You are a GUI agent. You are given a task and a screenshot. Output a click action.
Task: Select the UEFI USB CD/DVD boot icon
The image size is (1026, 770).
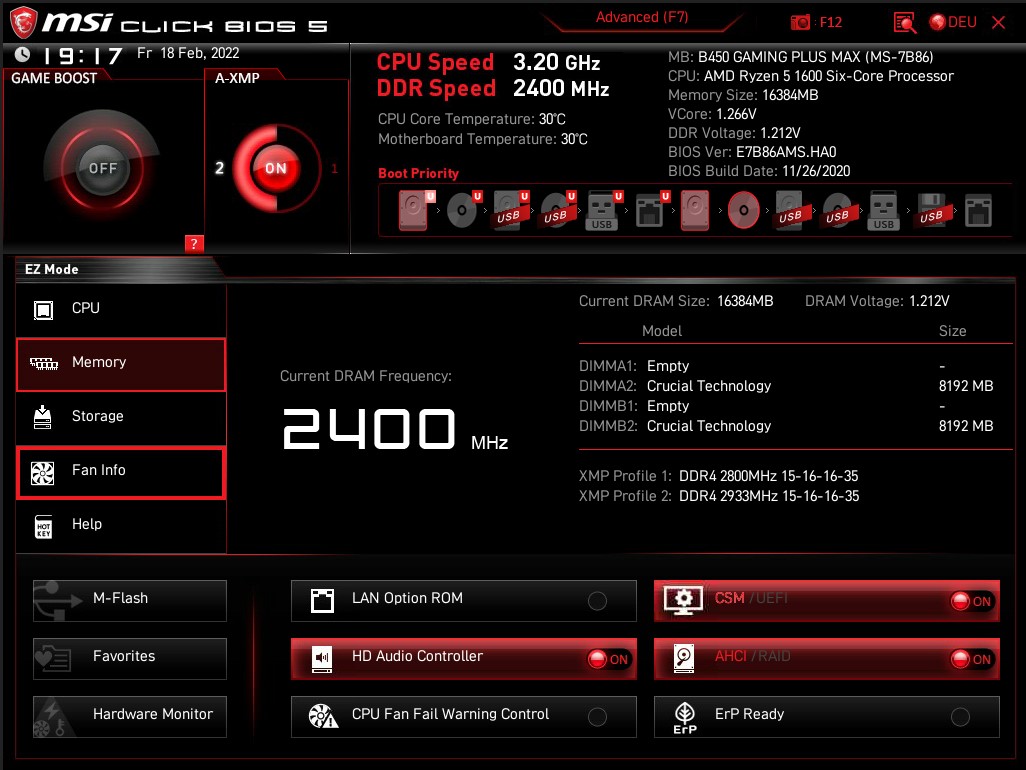[x=557, y=210]
